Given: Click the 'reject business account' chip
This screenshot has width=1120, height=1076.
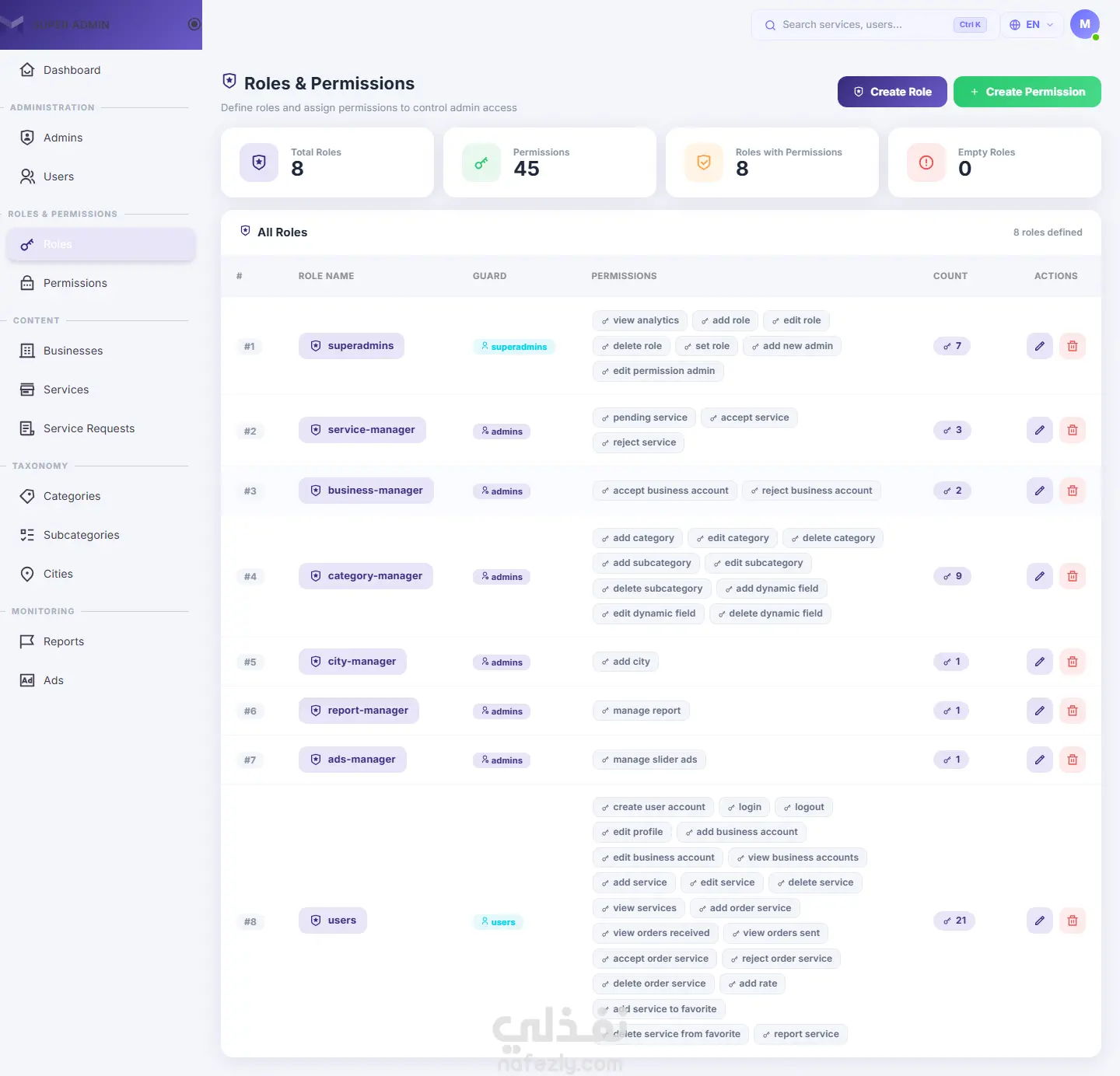Looking at the screenshot, I should click(811, 491).
